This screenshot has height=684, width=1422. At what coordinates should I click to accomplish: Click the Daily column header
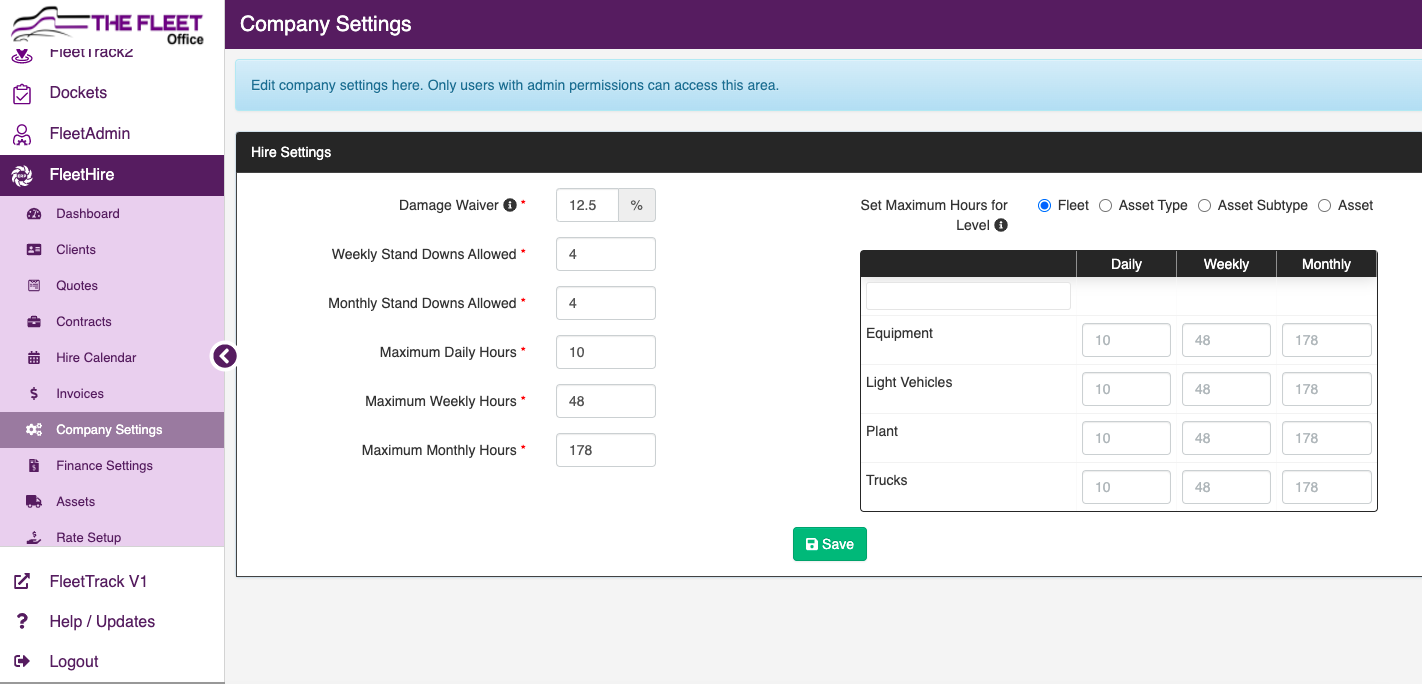(1126, 264)
